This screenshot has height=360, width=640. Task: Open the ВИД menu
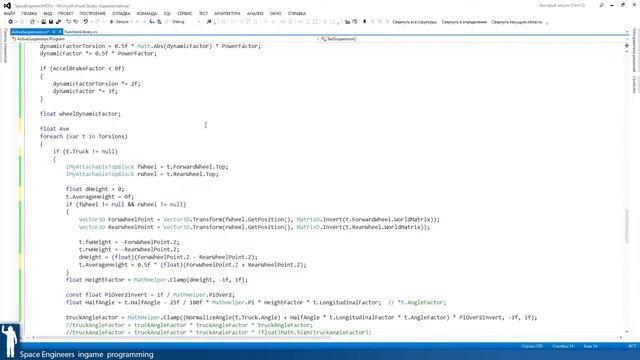click(48, 13)
